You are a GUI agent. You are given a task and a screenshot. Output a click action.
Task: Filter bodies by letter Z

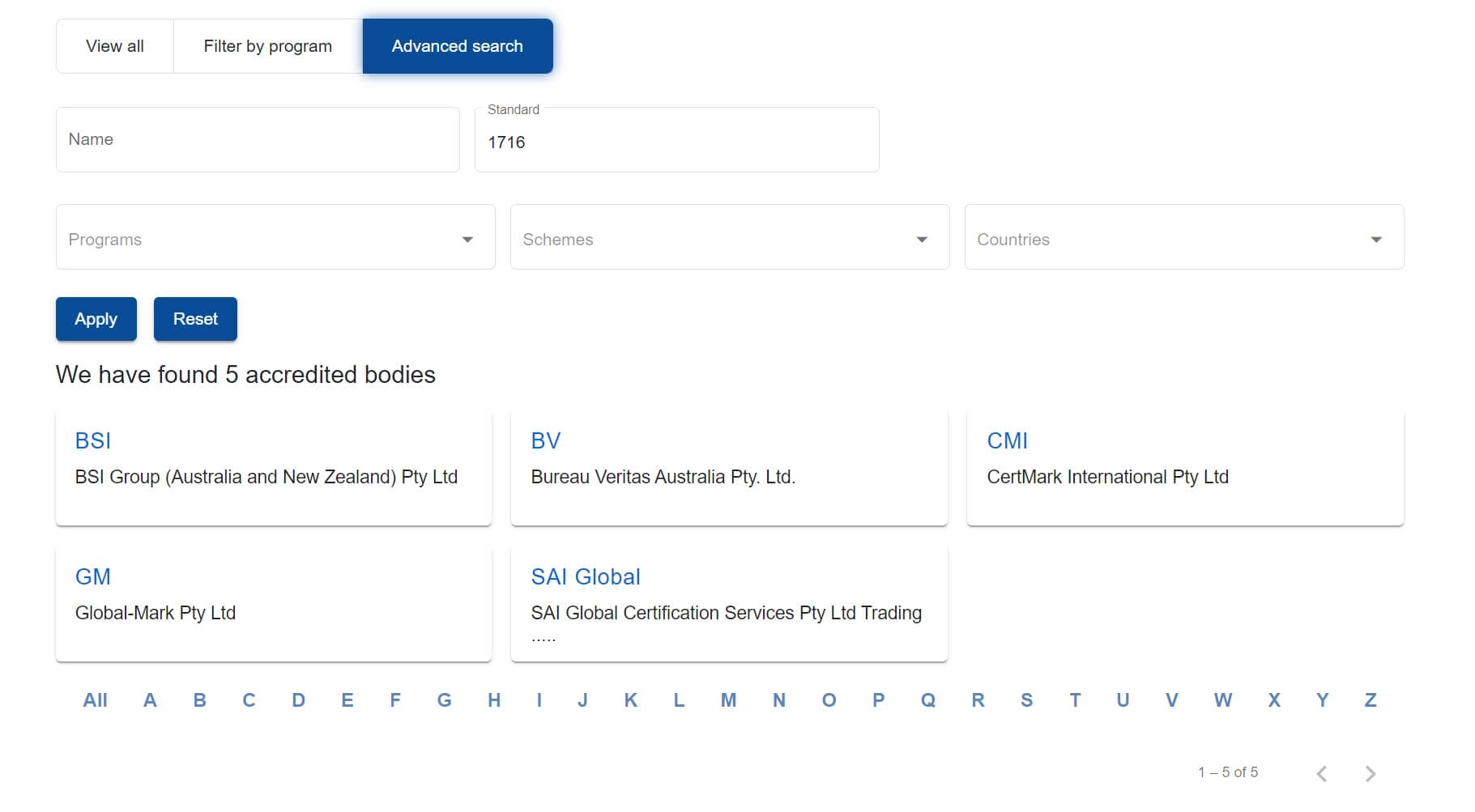click(1371, 700)
